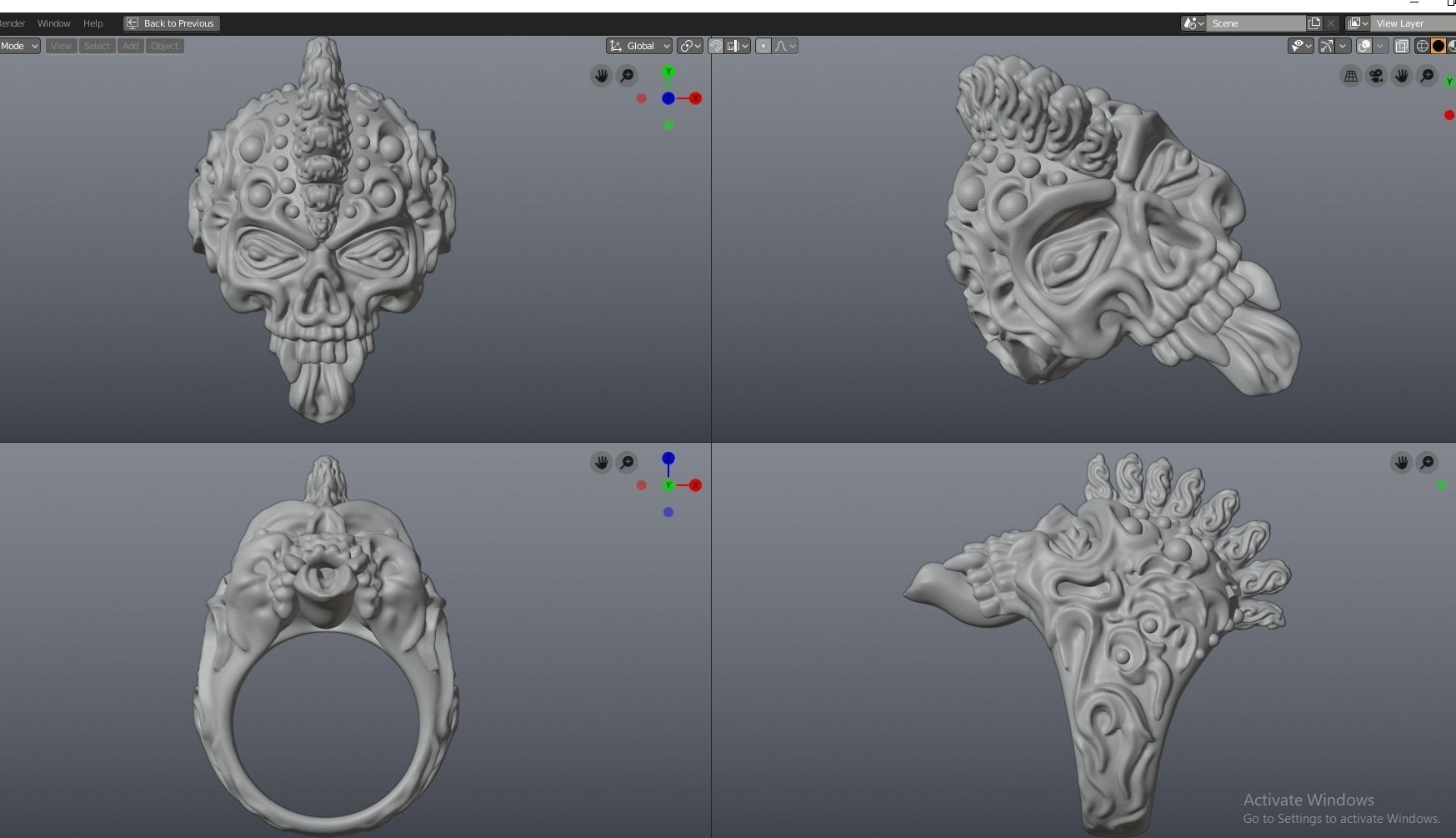Click negative X dot on top-left gizmo
This screenshot has width=1456, height=838.
click(x=641, y=98)
